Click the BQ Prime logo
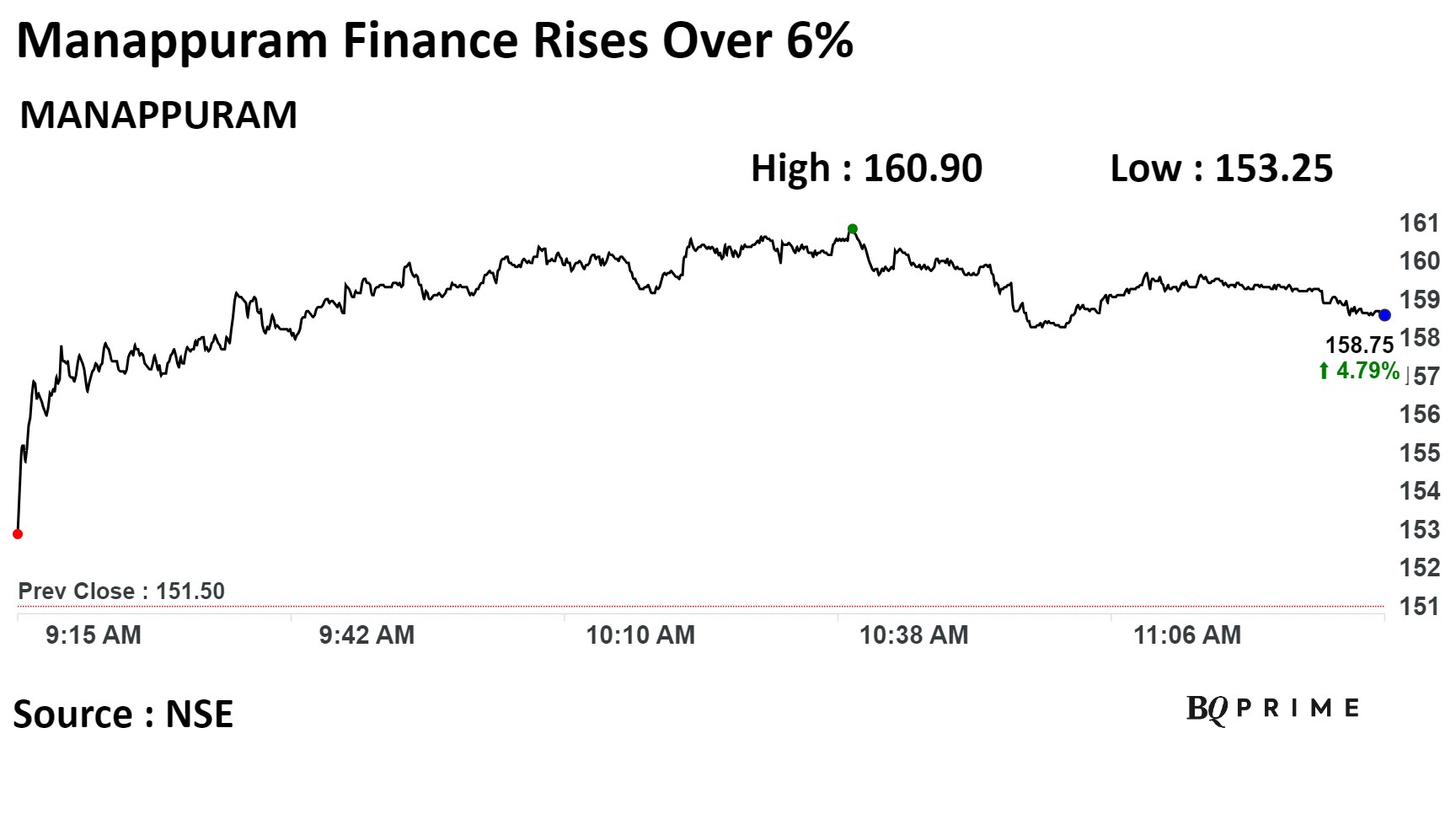 [x=1272, y=709]
